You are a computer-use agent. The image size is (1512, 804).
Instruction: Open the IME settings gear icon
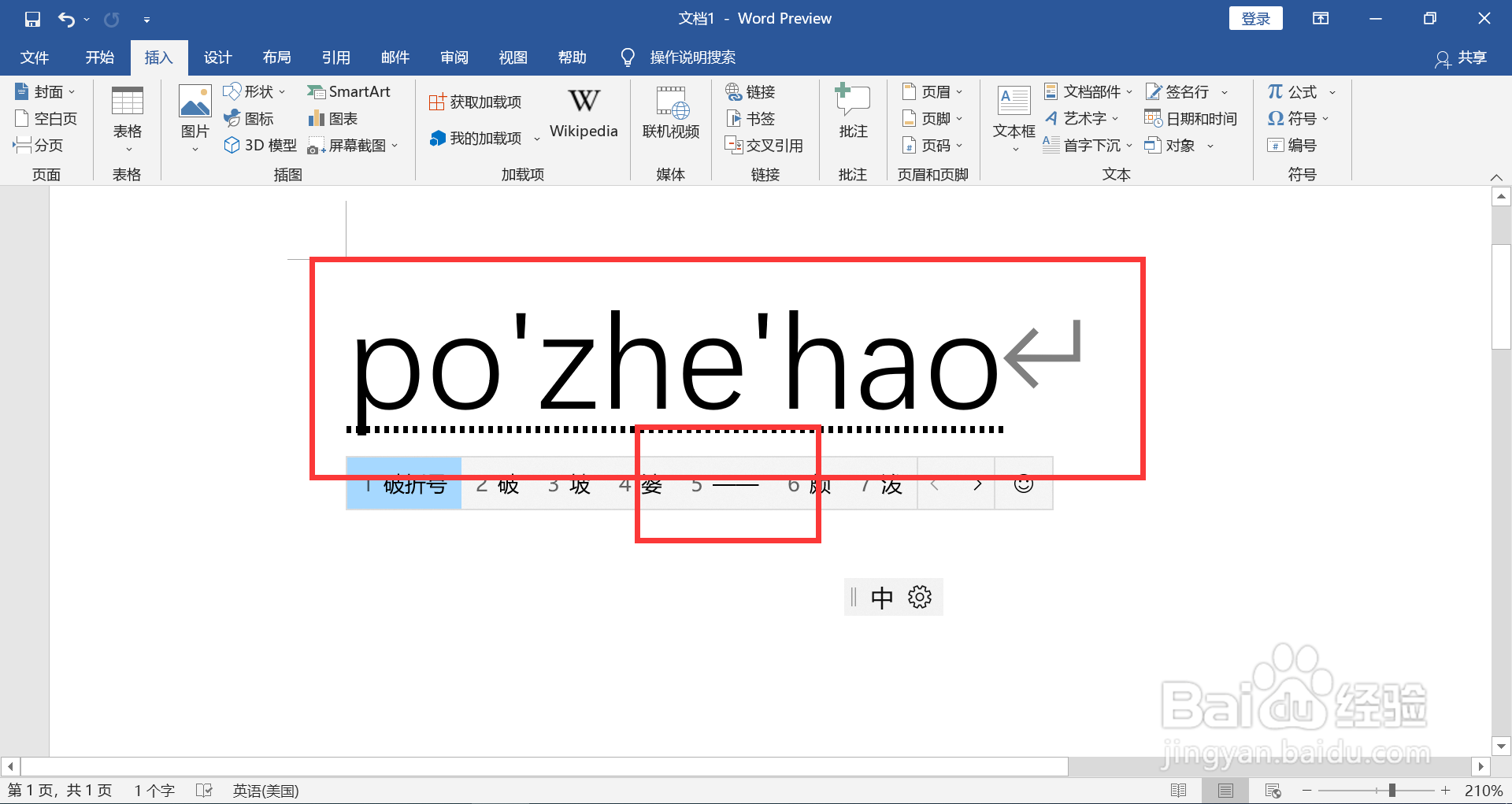point(920,597)
